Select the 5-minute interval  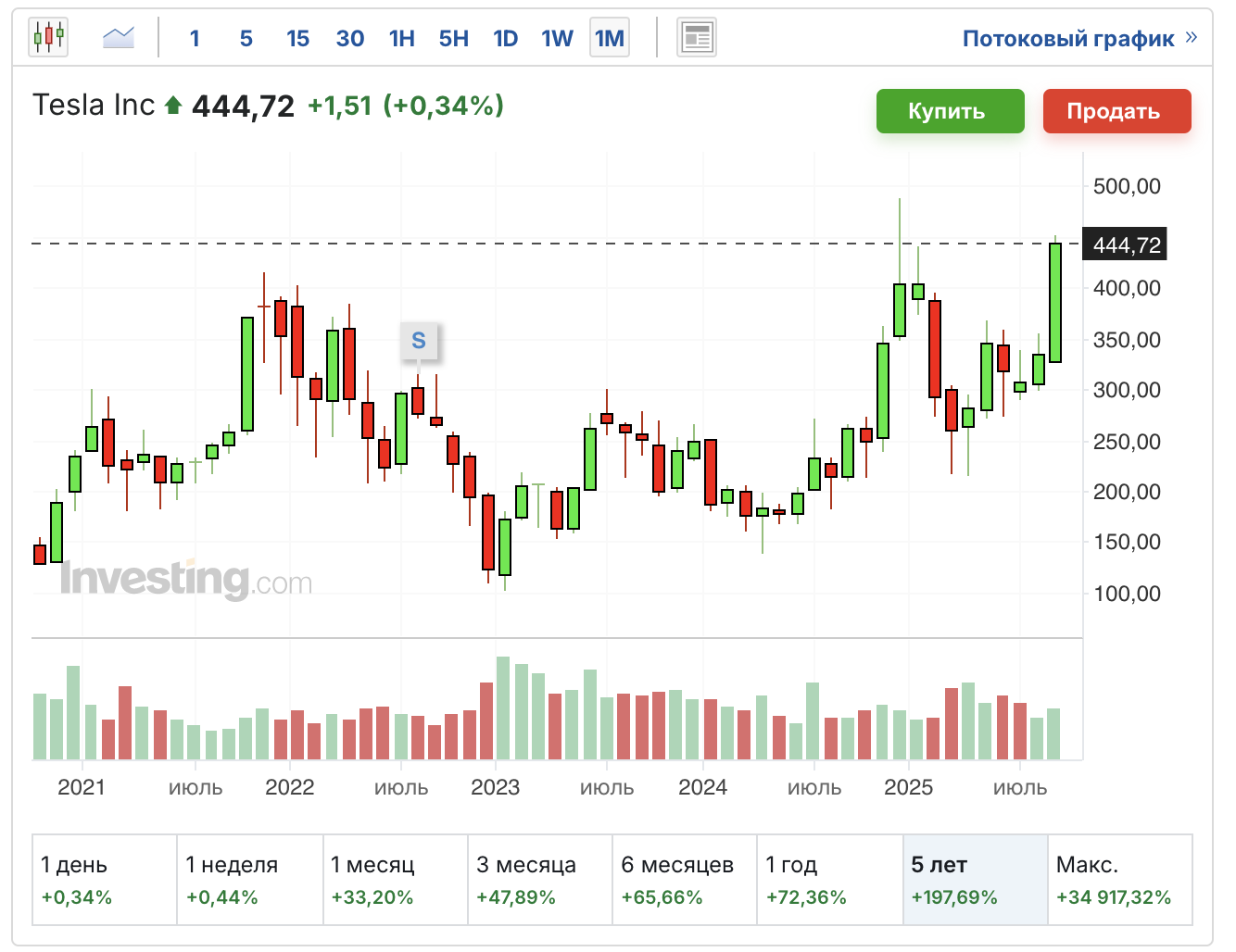tap(246, 39)
